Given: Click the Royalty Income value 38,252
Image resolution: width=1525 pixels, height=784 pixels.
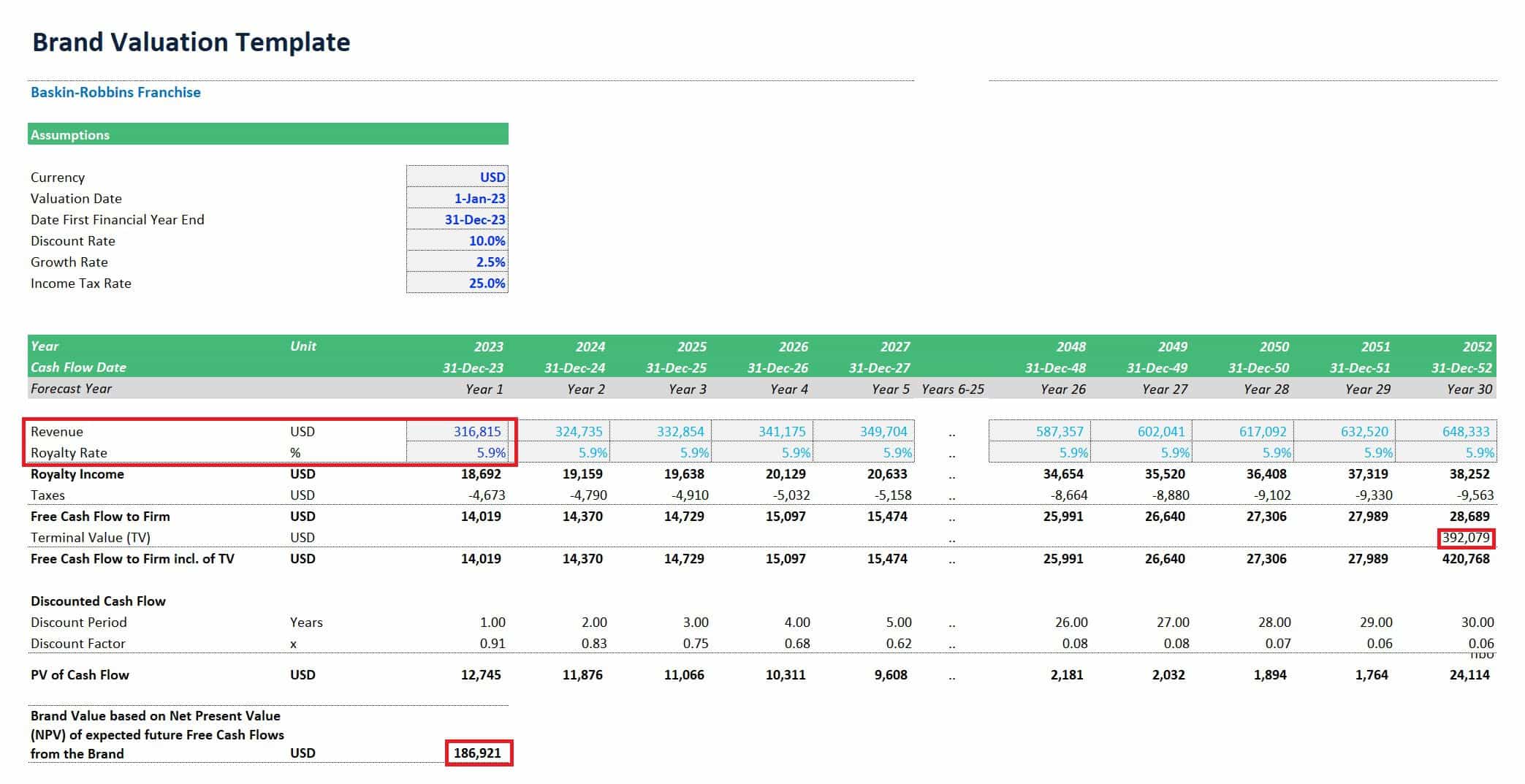Looking at the screenshot, I should (1469, 473).
